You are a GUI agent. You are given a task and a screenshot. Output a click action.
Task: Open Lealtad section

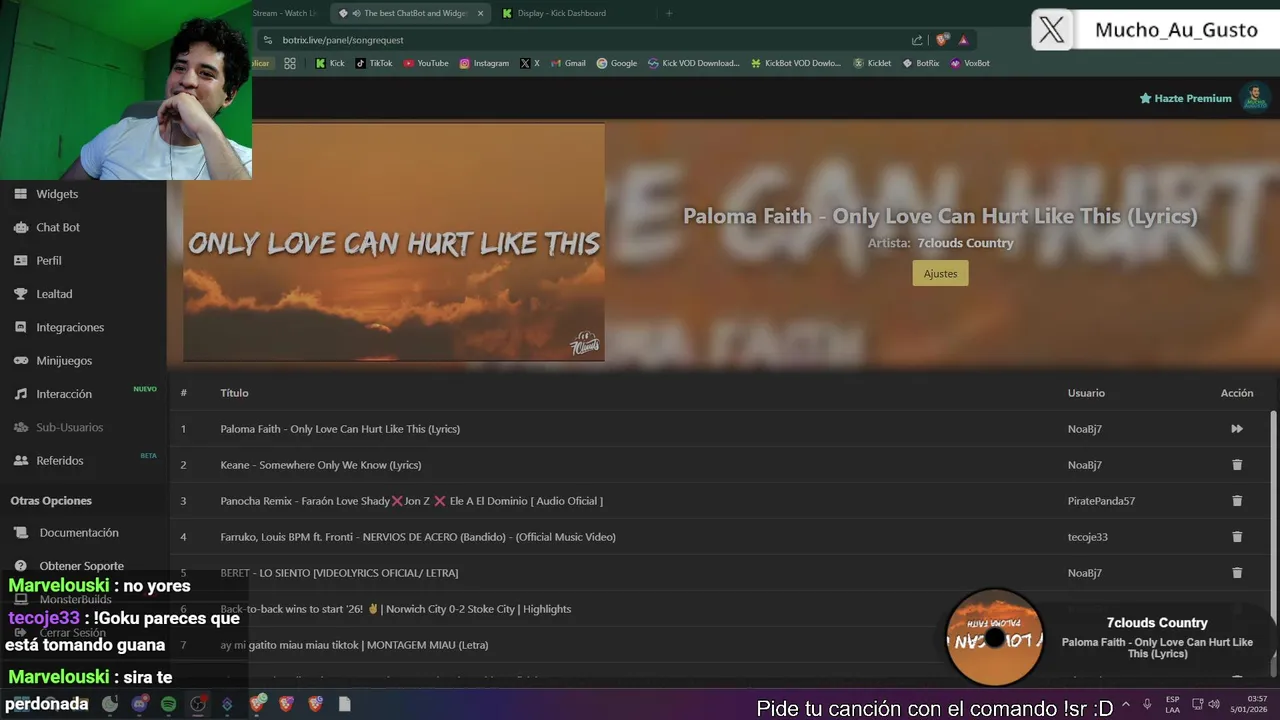pyautogui.click(x=54, y=294)
